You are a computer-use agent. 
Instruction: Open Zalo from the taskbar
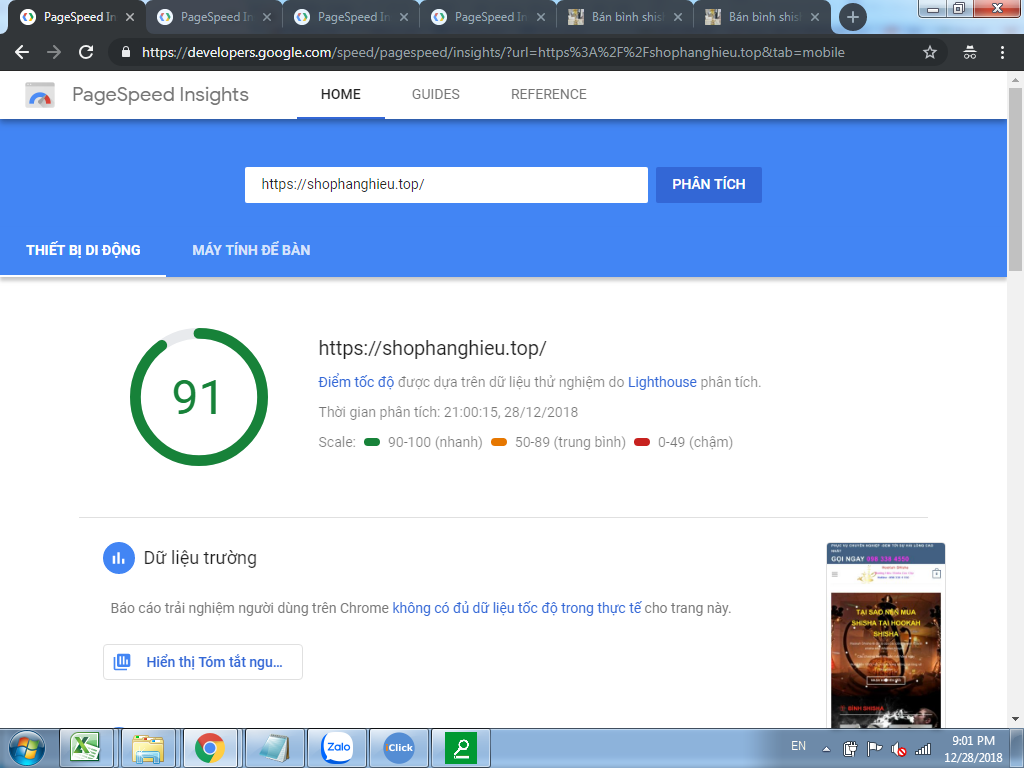point(337,747)
